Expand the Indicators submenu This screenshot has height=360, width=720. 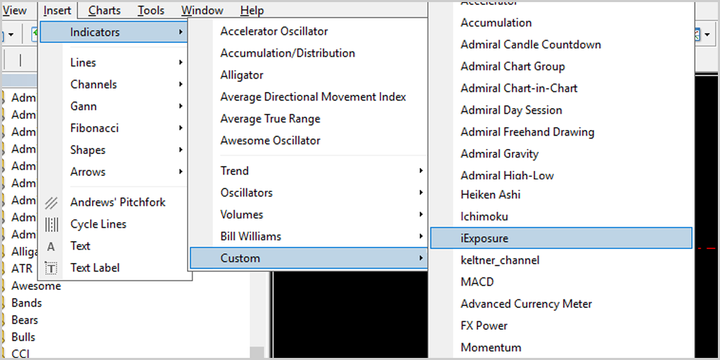click(113, 32)
